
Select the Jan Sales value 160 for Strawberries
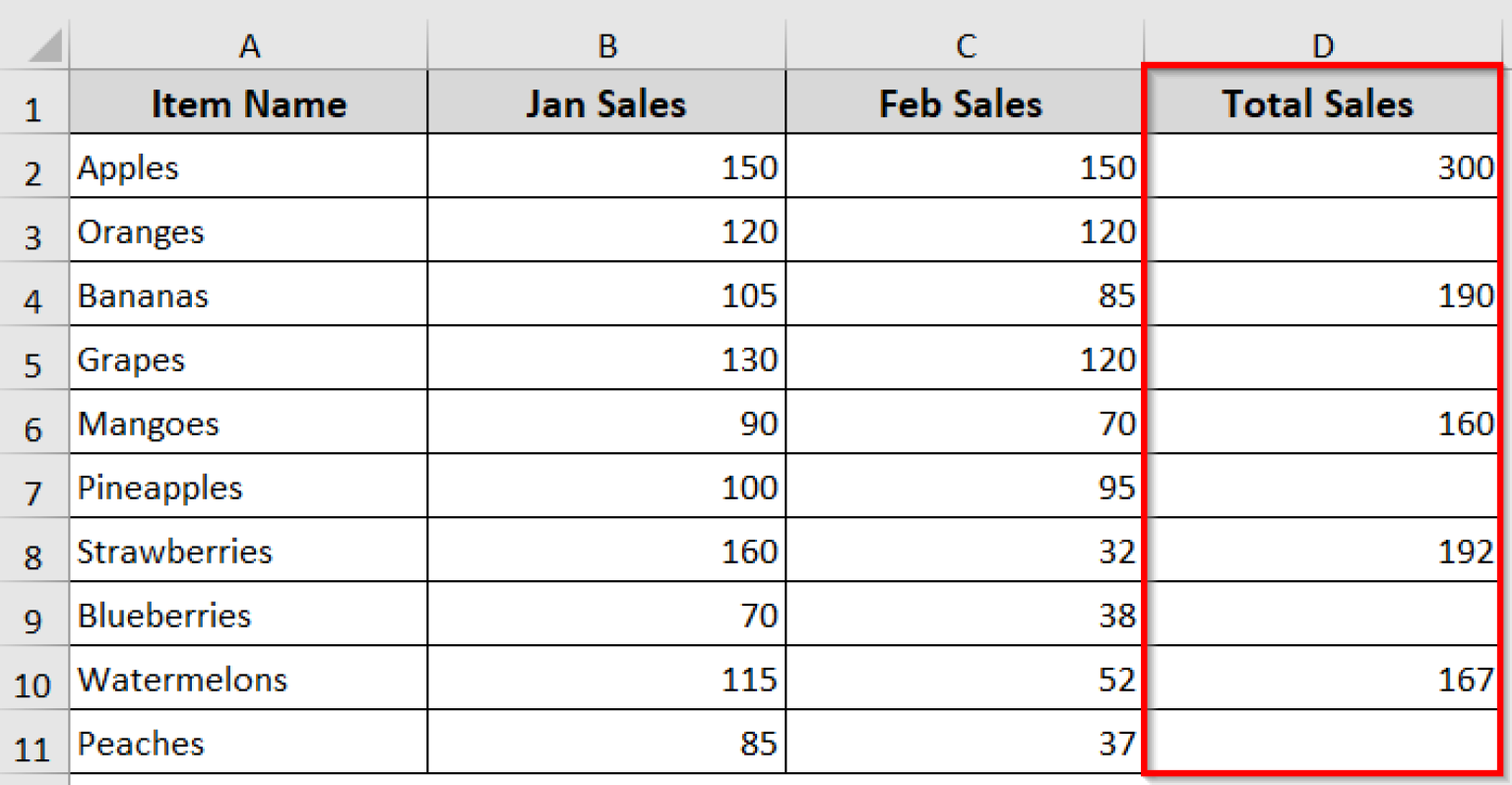click(x=606, y=551)
